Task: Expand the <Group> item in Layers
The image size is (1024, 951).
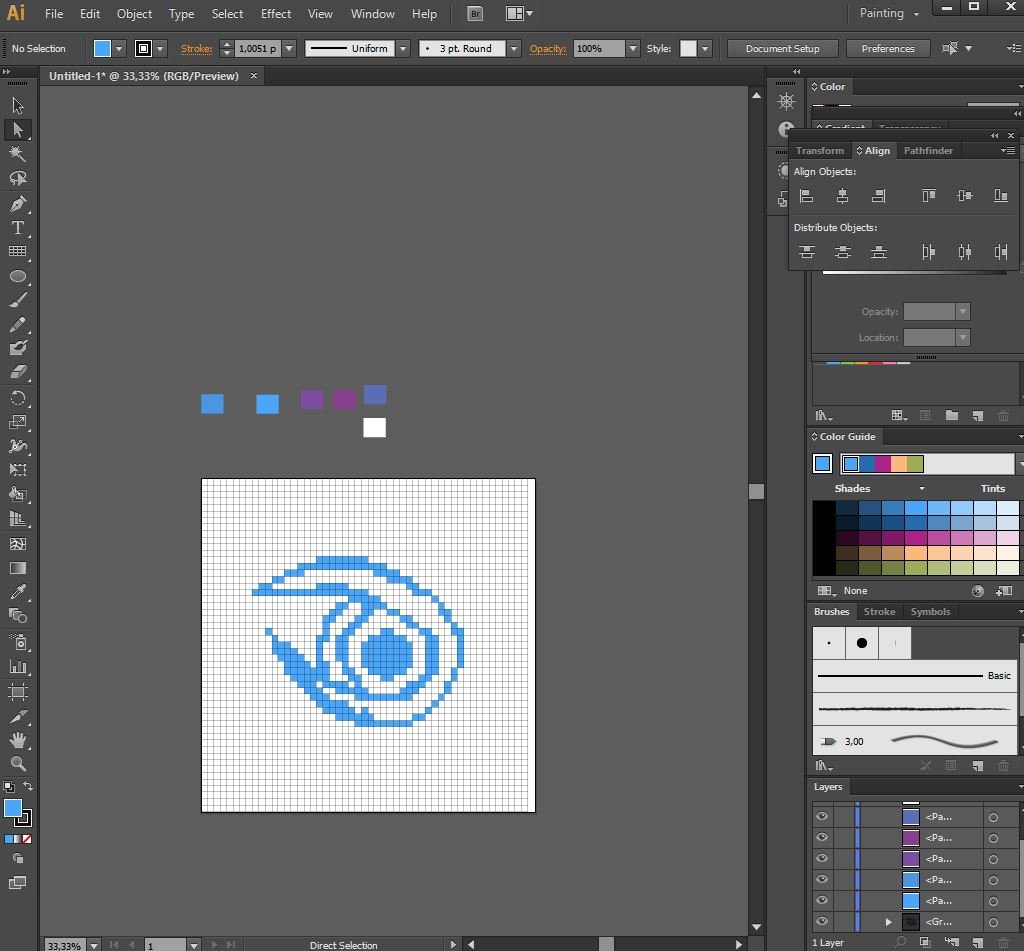Action: click(888, 922)
